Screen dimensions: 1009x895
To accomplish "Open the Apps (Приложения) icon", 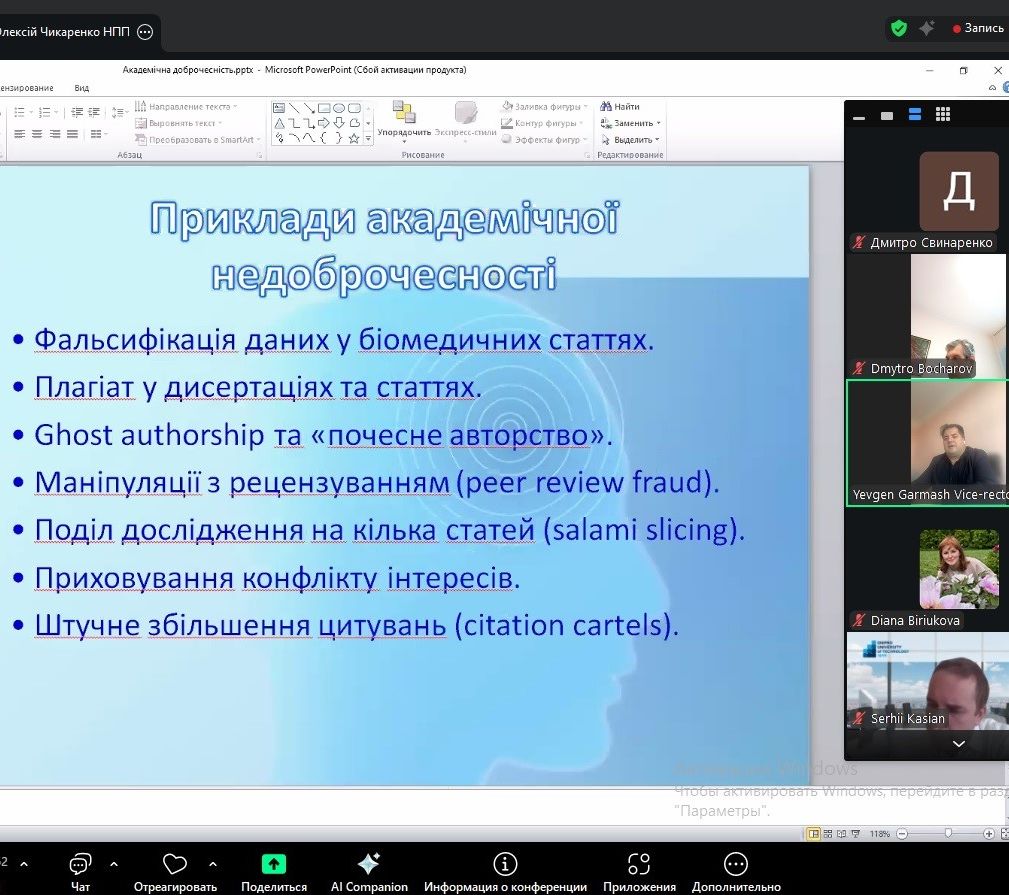I will coord(639,864).
